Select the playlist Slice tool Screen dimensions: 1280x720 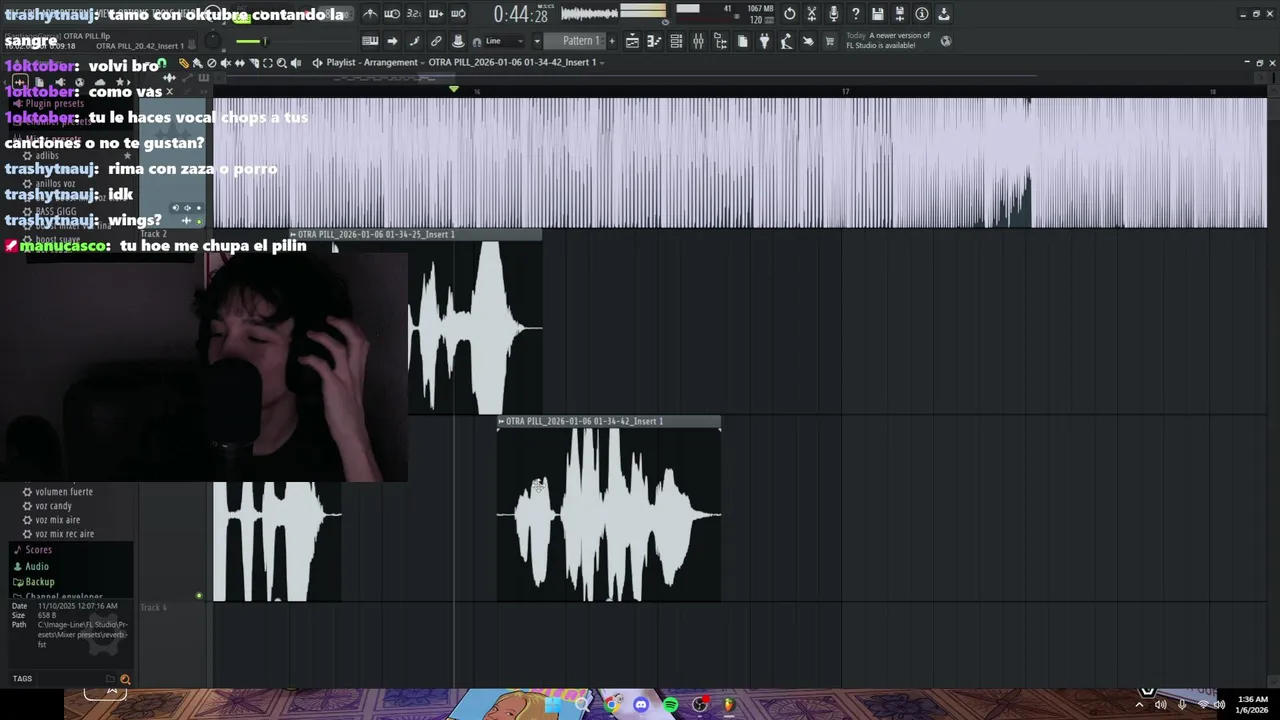click(x=253, y=63)
